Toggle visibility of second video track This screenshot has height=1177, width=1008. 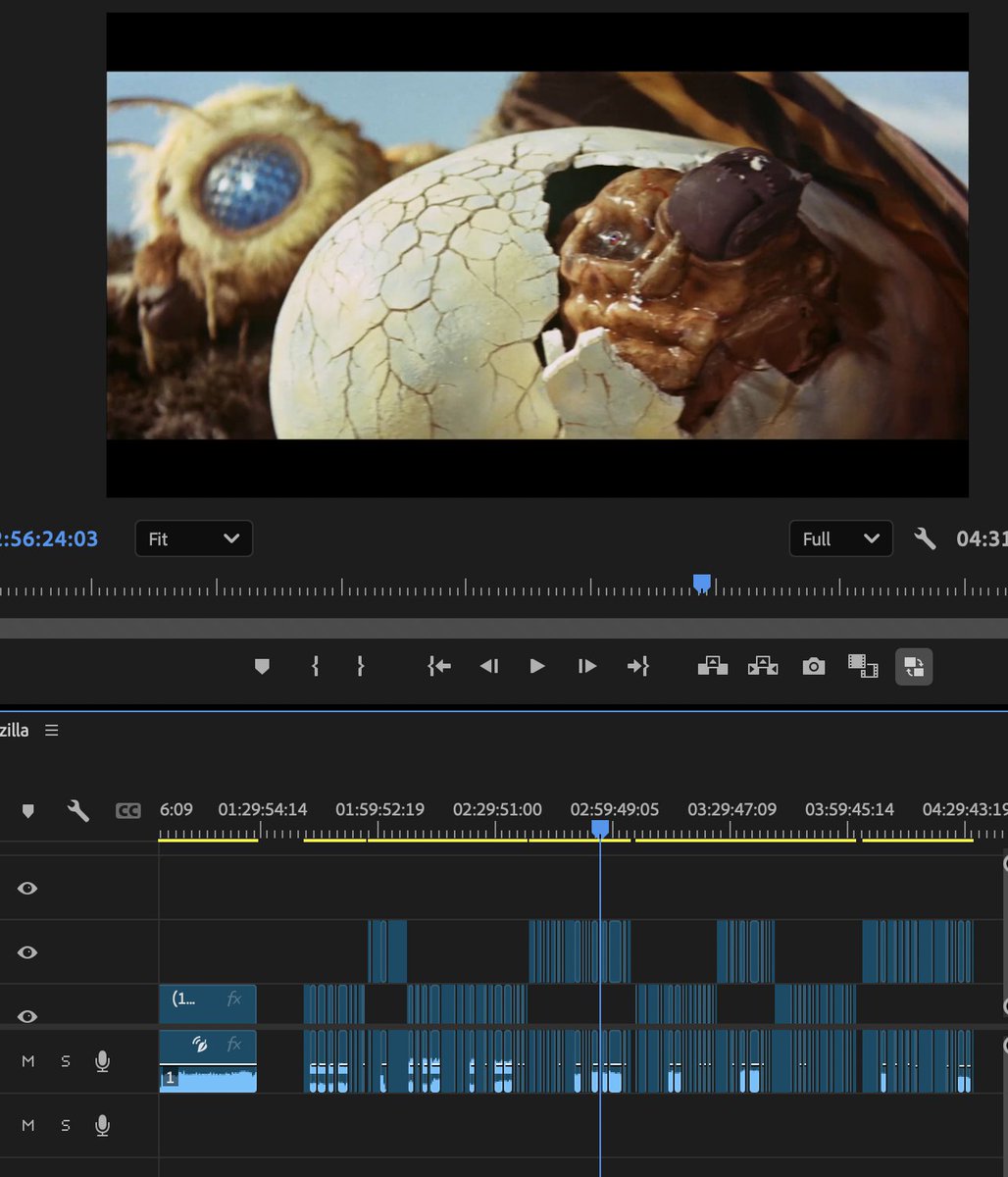27,951
